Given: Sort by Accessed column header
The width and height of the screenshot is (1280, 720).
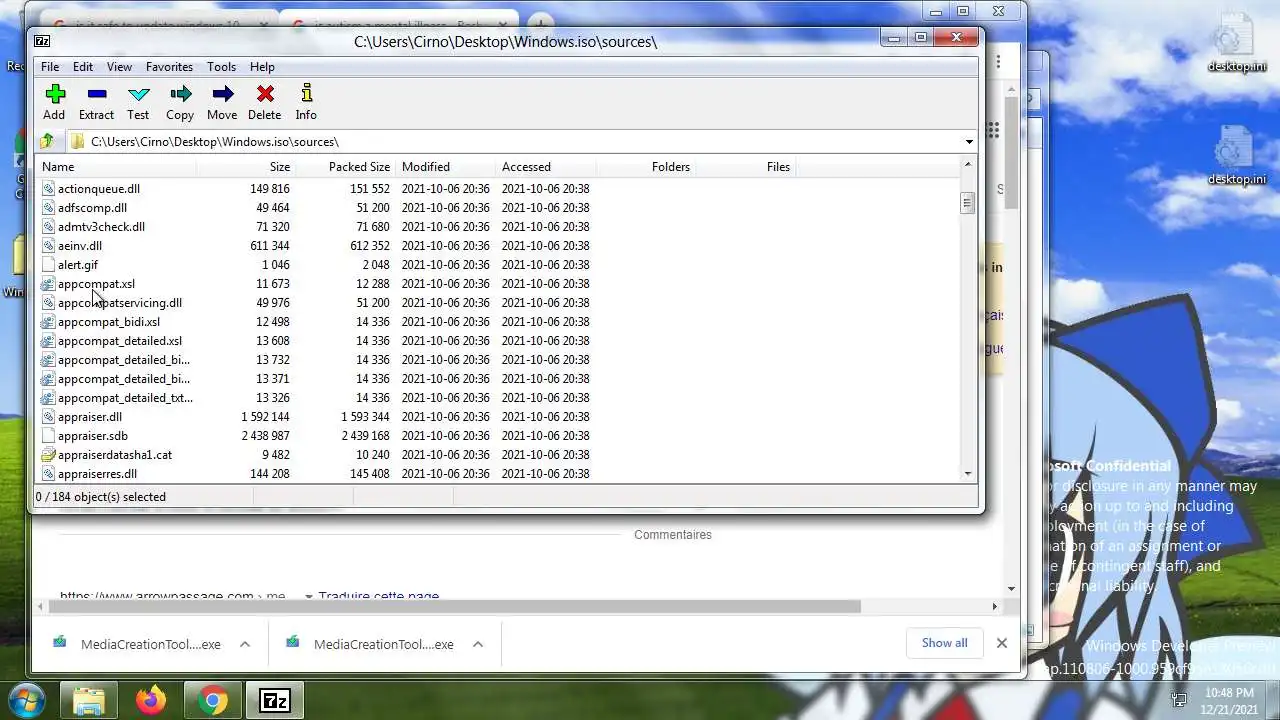Looking at the screenshot, I should (546, 167).
